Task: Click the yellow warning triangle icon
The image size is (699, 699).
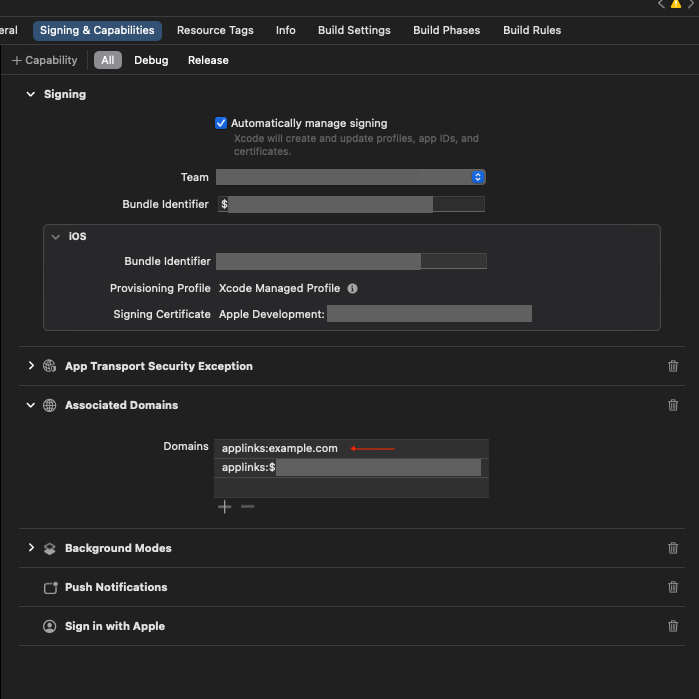Action: coord(676,4)
